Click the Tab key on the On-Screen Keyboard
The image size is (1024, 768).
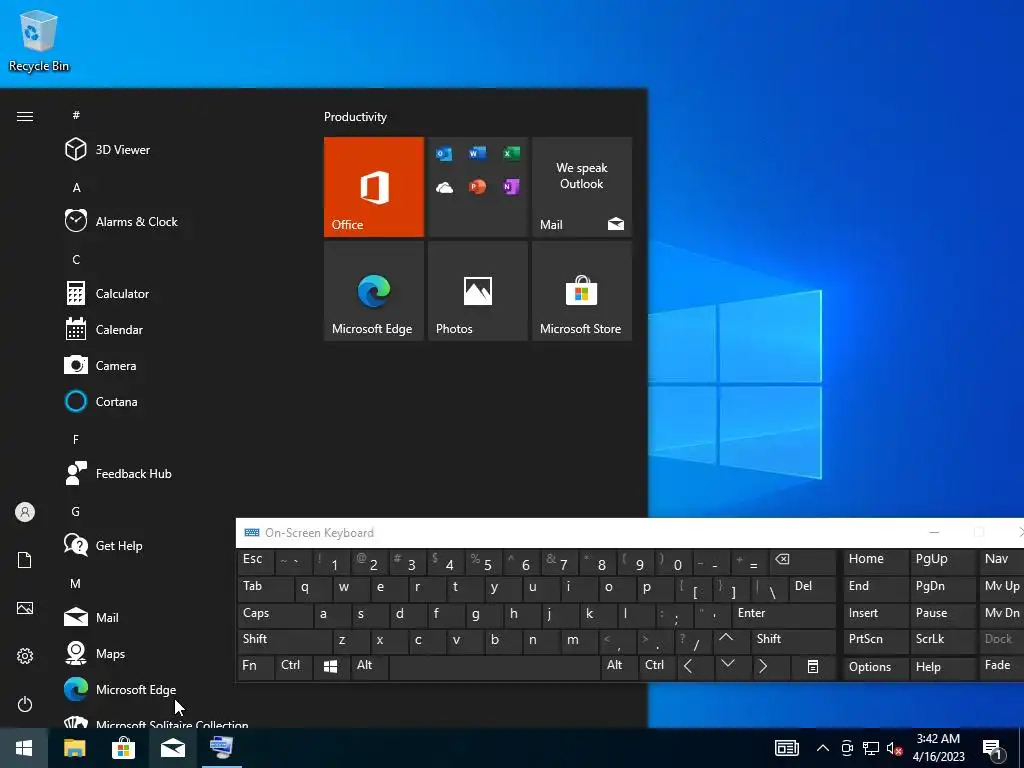coord(265,587)
